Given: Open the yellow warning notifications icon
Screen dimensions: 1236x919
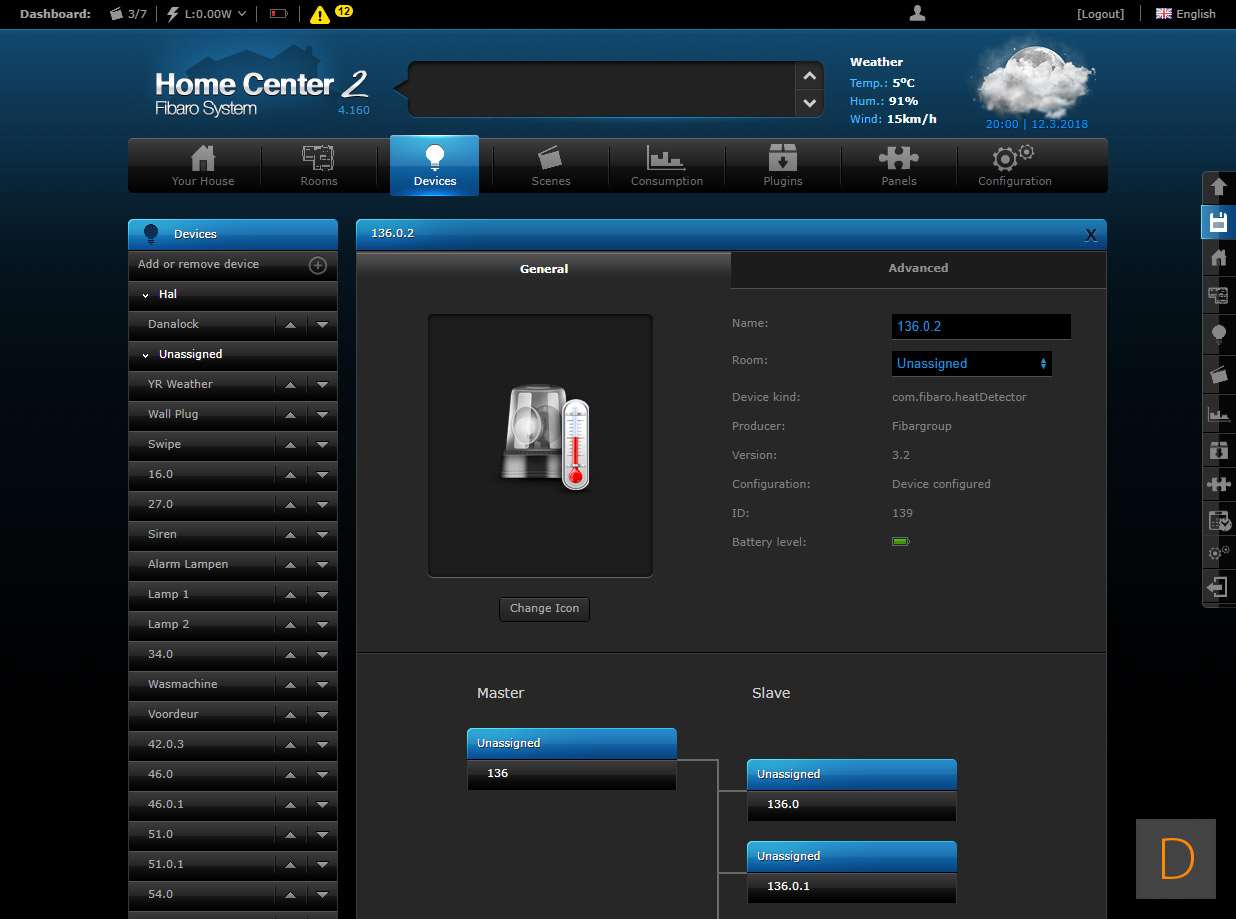Looking at the screenshot, I should point(320,14).
